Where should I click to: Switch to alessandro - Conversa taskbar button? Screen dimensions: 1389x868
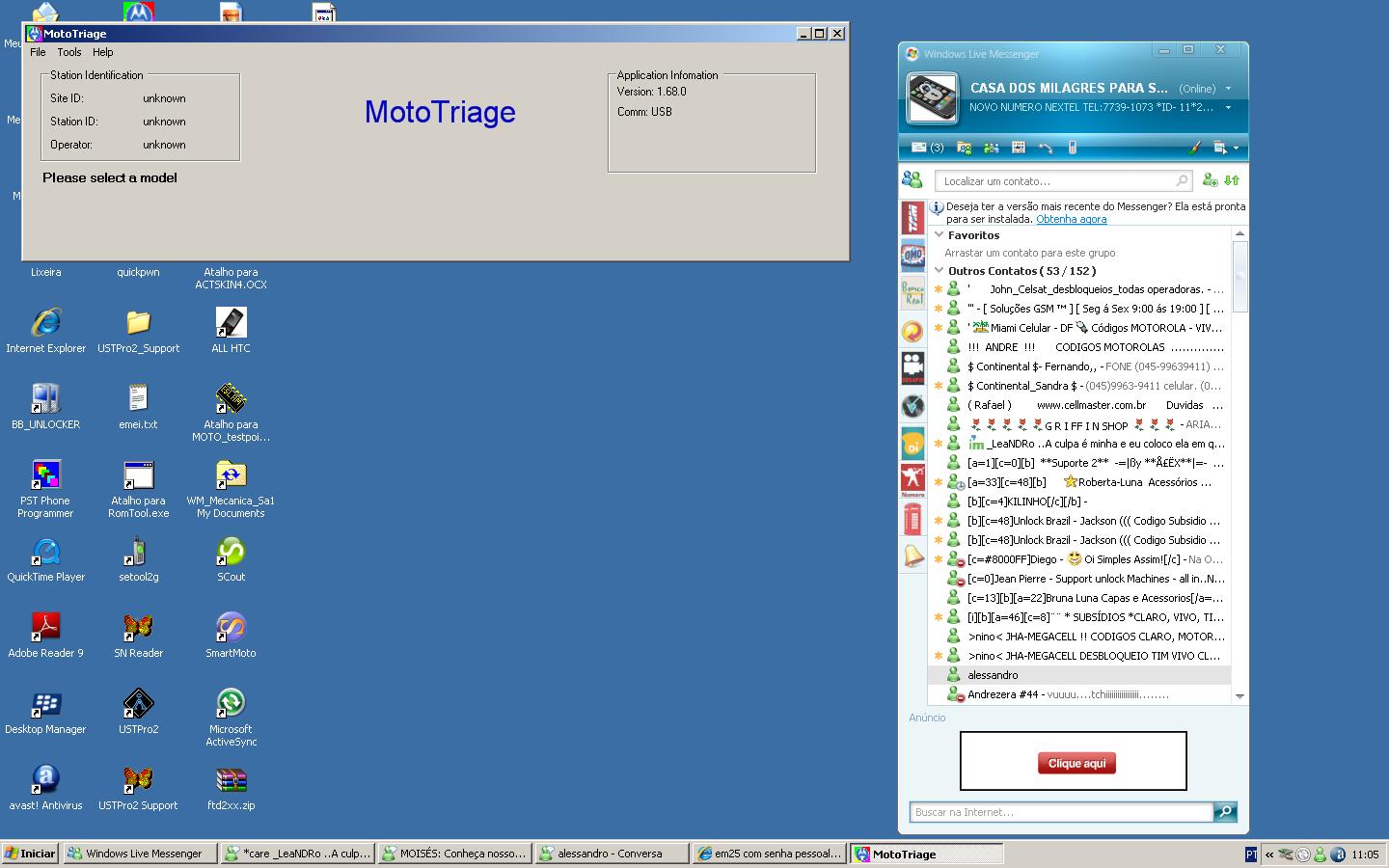click(x=612, y=854)
